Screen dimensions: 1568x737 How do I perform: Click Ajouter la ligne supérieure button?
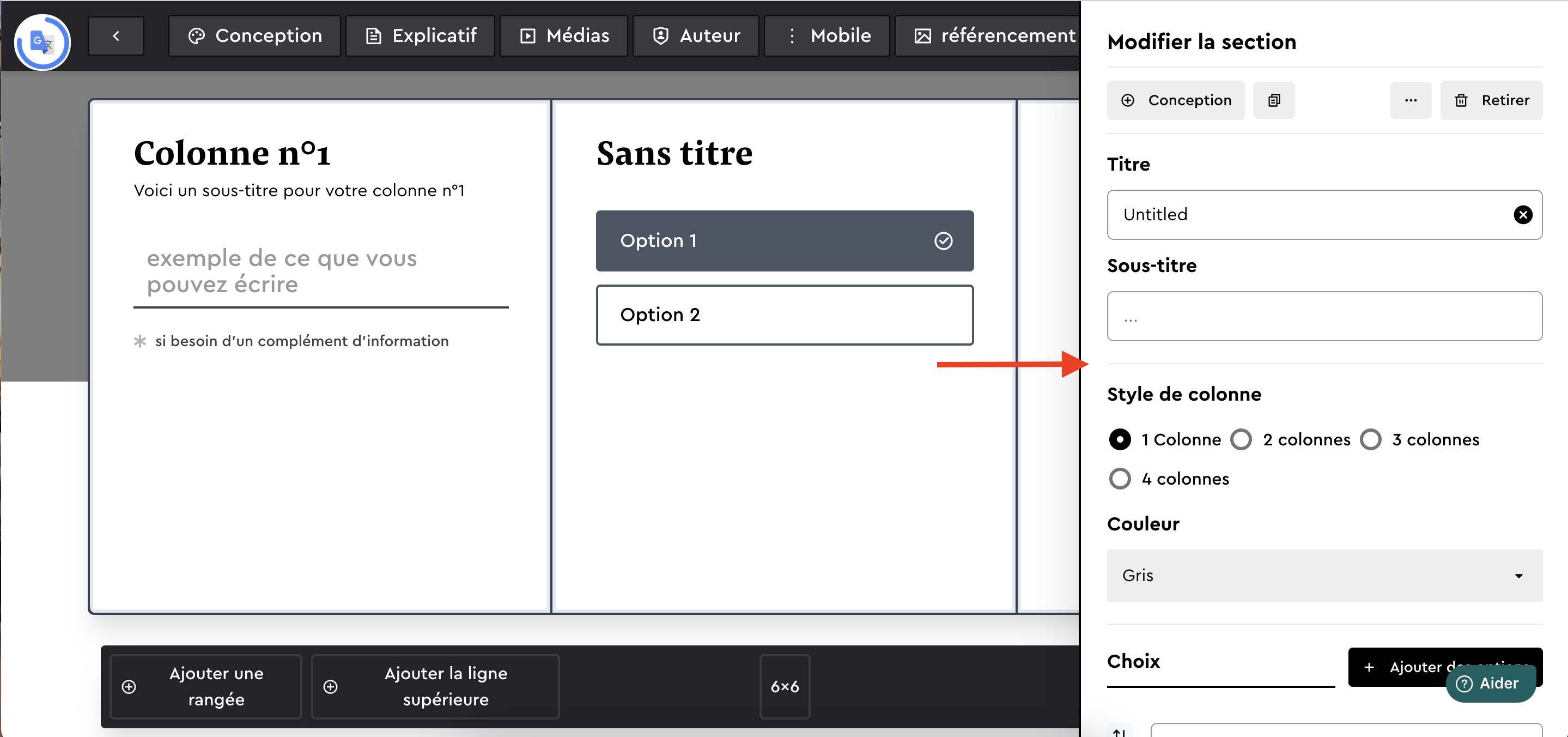tap(435, 686)
